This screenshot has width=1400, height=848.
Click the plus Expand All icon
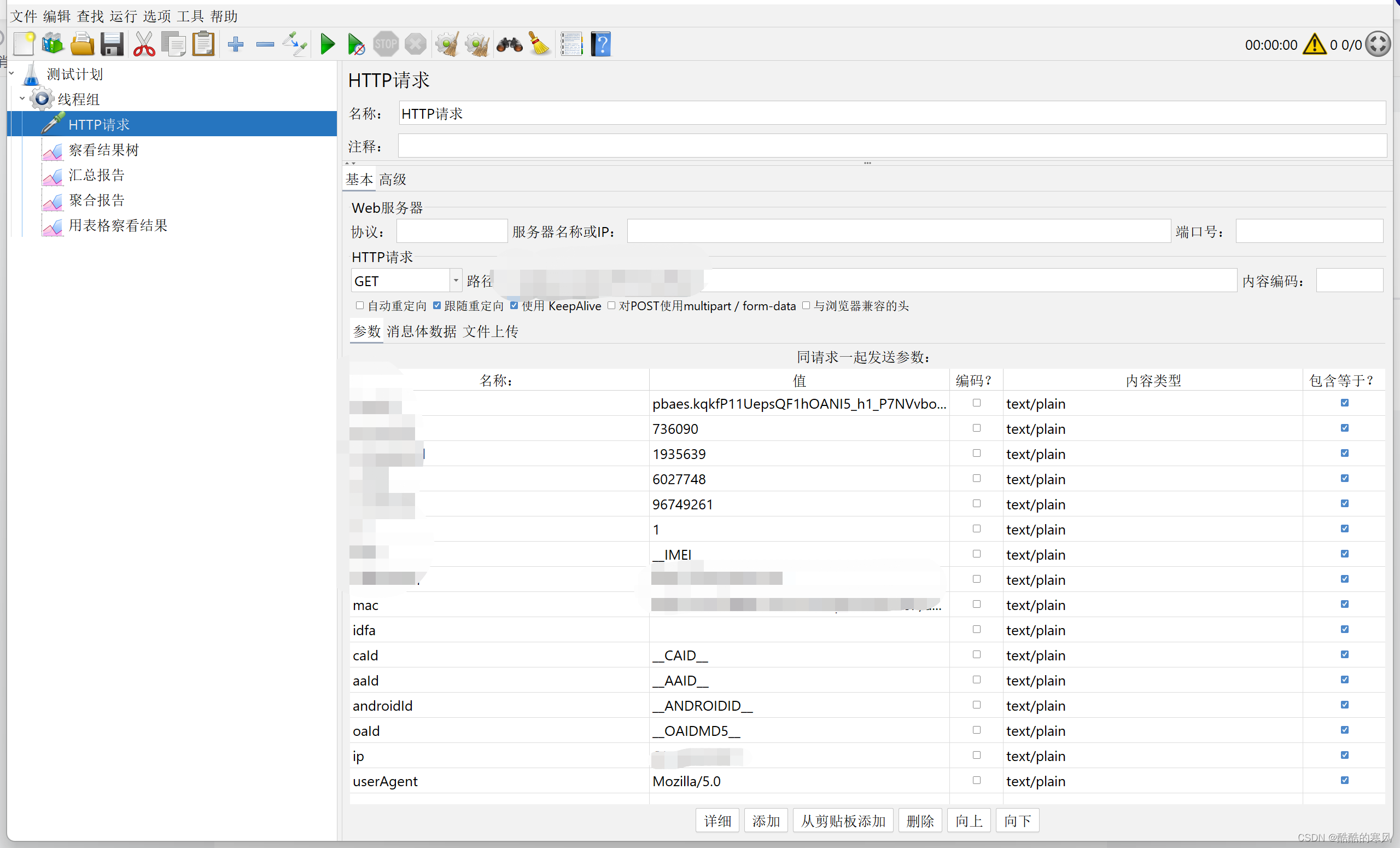coord(235,44)
